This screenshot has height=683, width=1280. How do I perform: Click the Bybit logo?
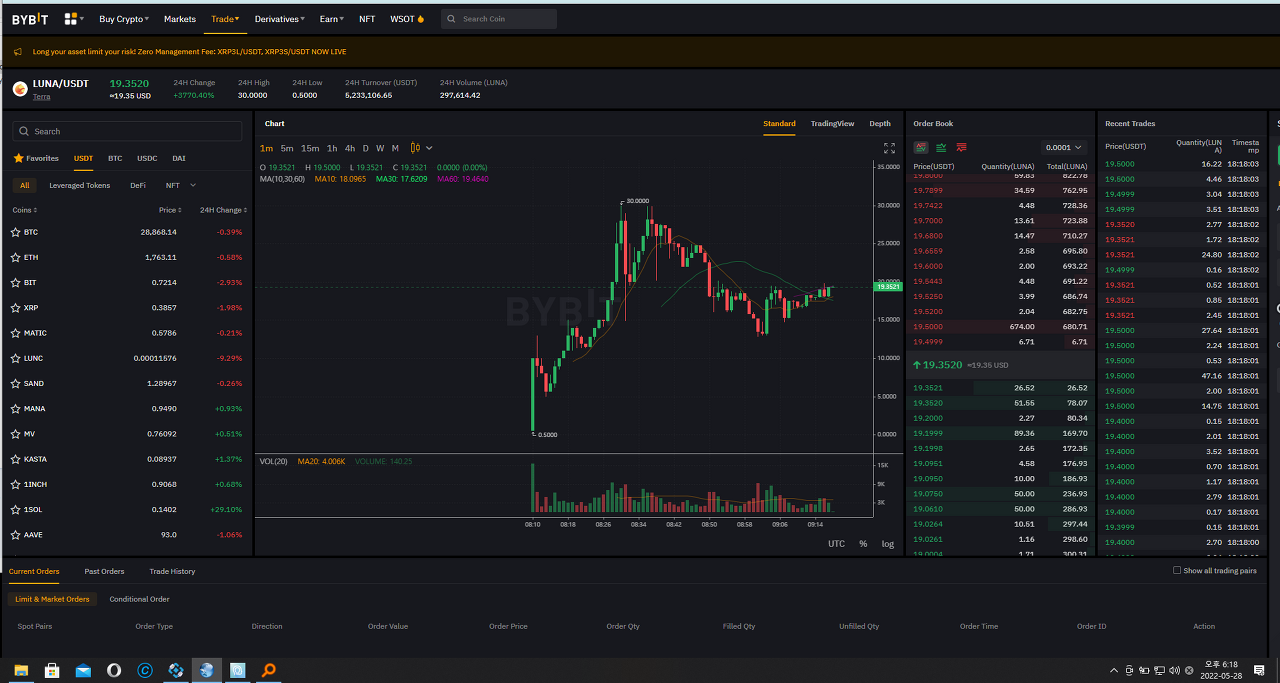pyautogui.click(x=30, y=19)
